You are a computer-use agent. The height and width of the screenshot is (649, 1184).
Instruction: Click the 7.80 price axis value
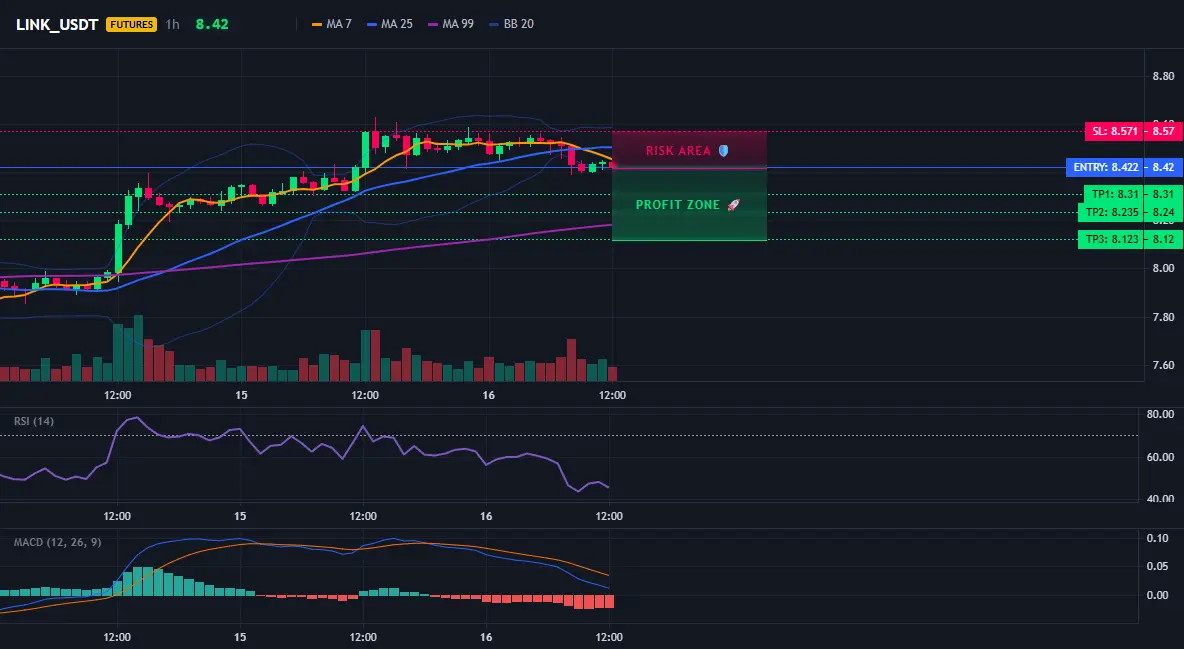pos(1163,317)
